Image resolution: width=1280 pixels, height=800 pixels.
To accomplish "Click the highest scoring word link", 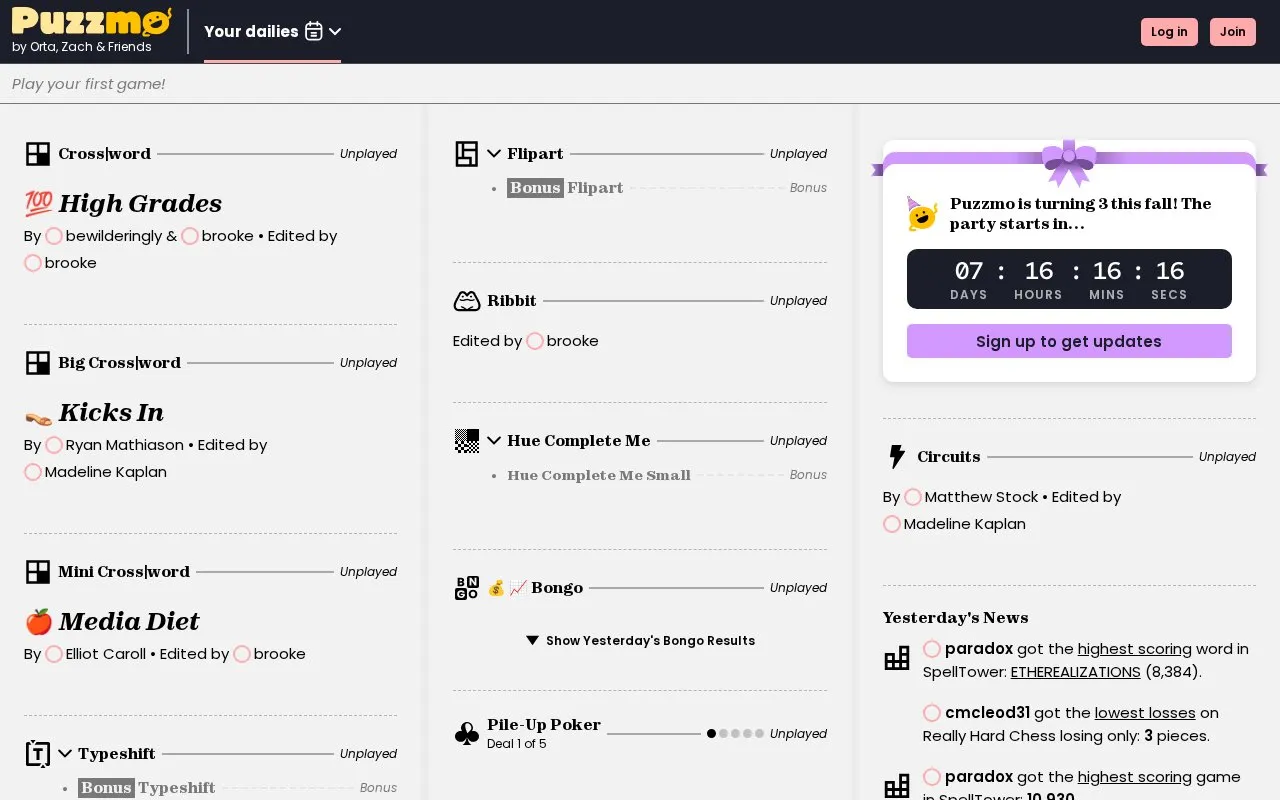I will click(1134, 649).
